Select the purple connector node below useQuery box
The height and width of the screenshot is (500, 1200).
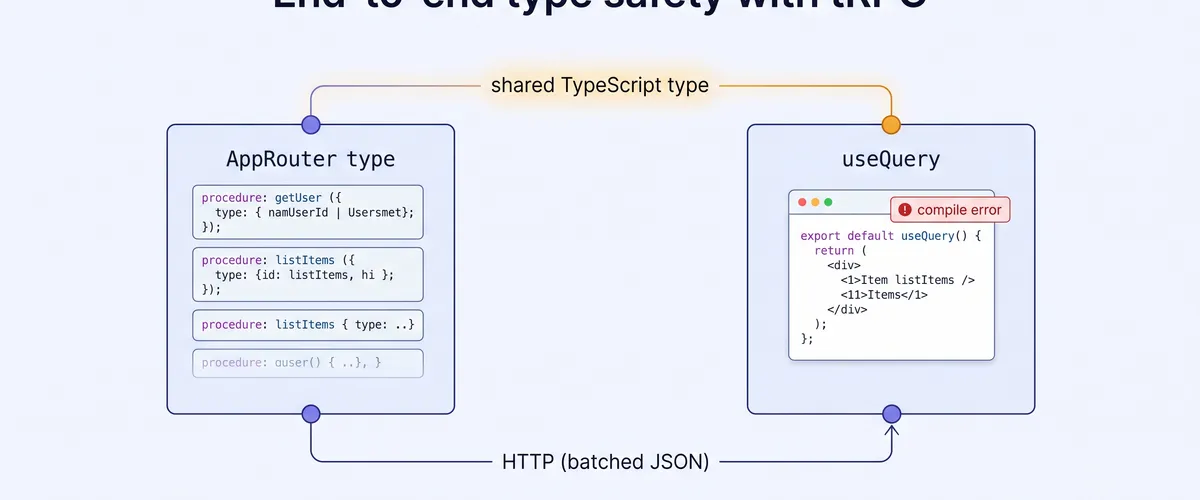(x=891, y=414)
